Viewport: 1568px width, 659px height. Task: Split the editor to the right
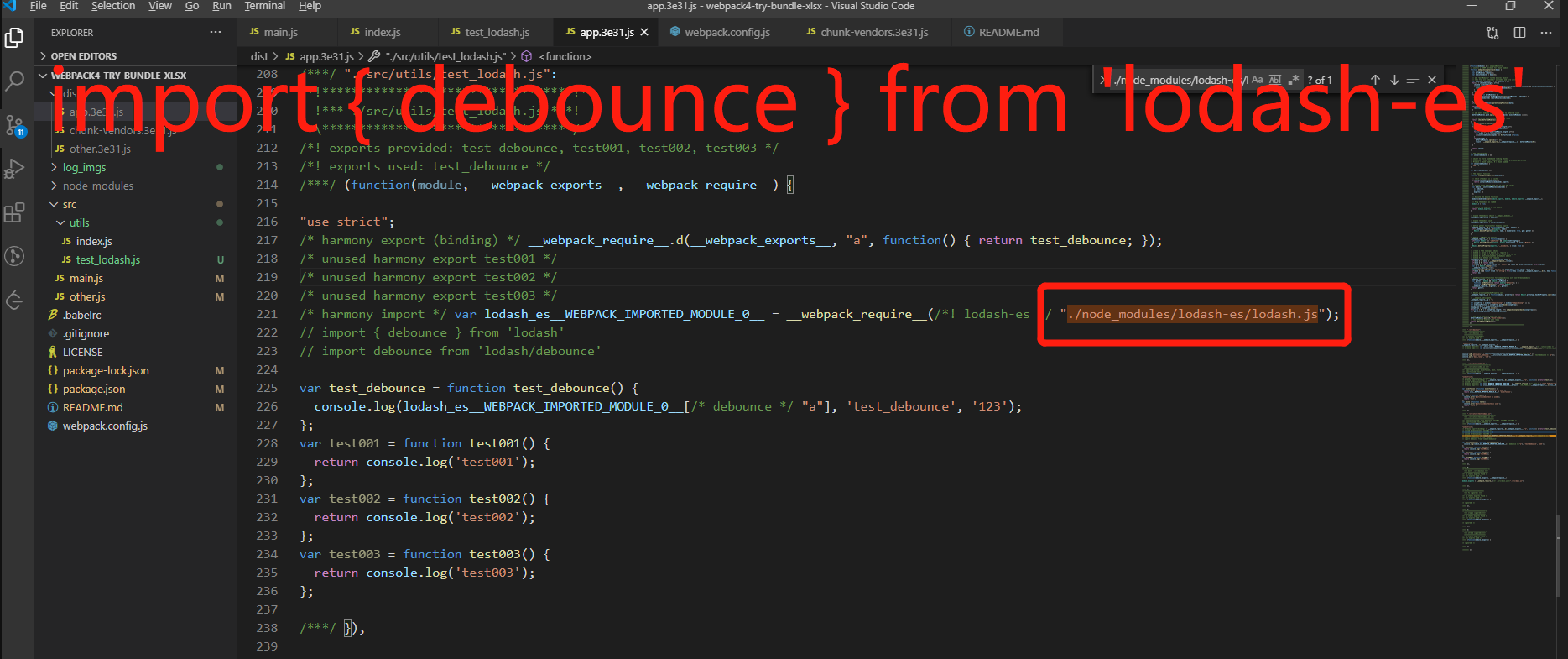pos(1519,33)
